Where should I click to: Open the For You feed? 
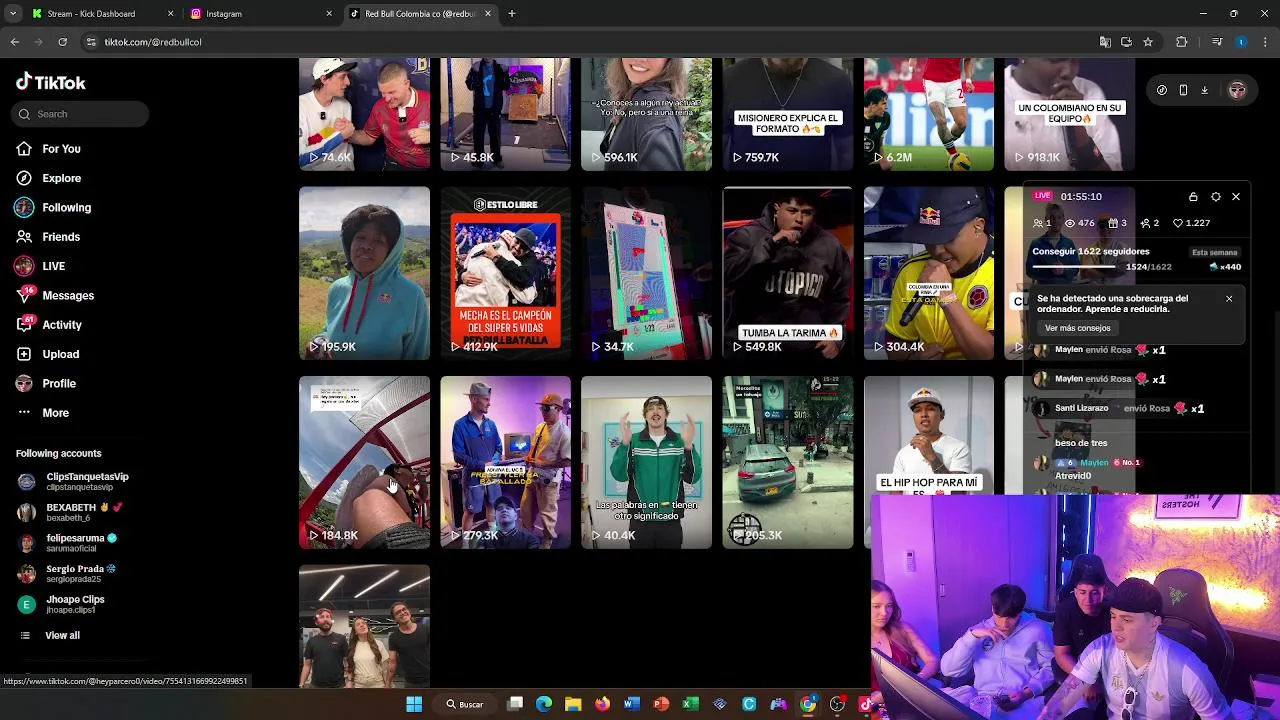48,149
